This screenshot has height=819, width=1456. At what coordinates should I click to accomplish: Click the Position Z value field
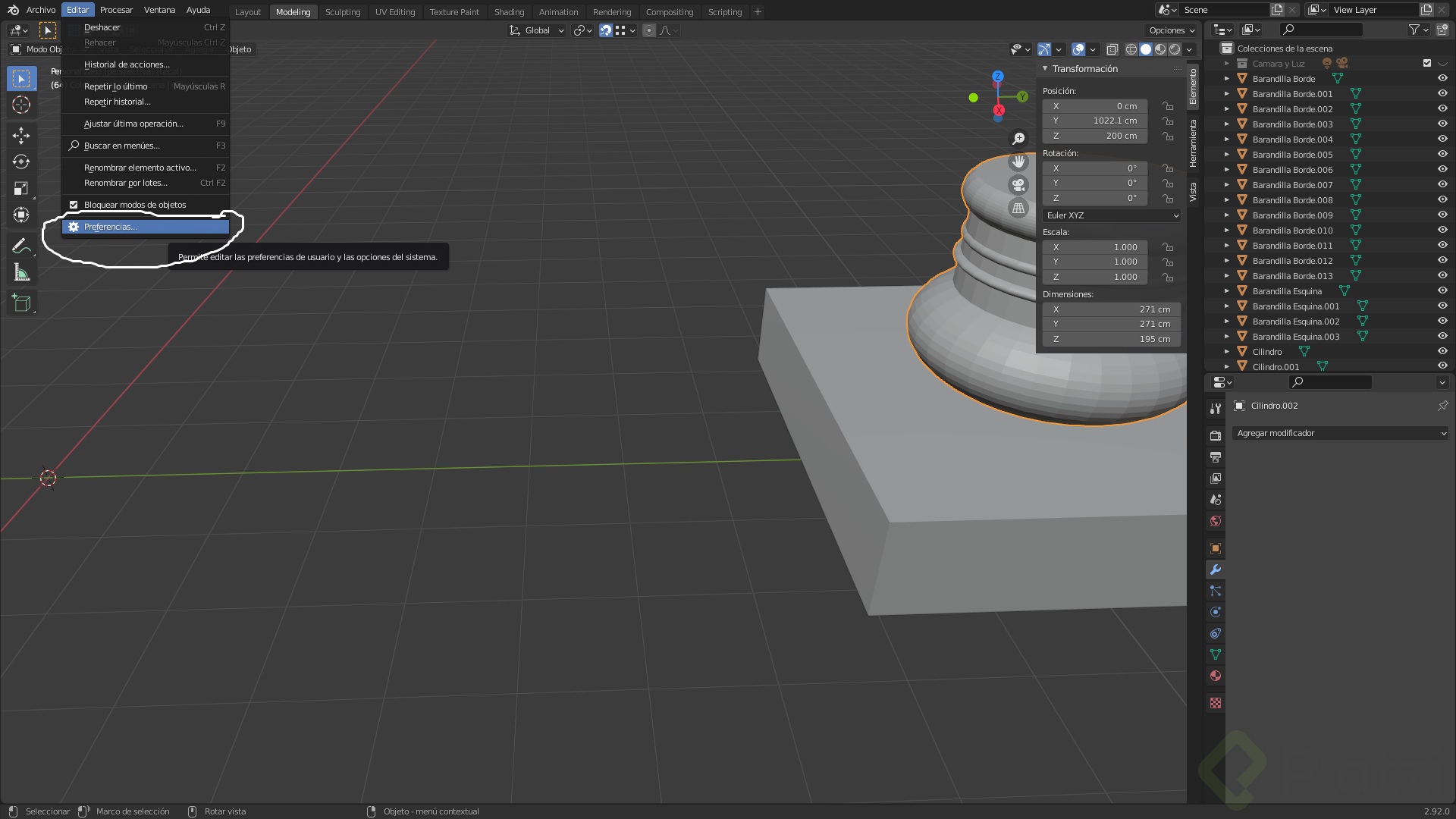(1095, 136)
